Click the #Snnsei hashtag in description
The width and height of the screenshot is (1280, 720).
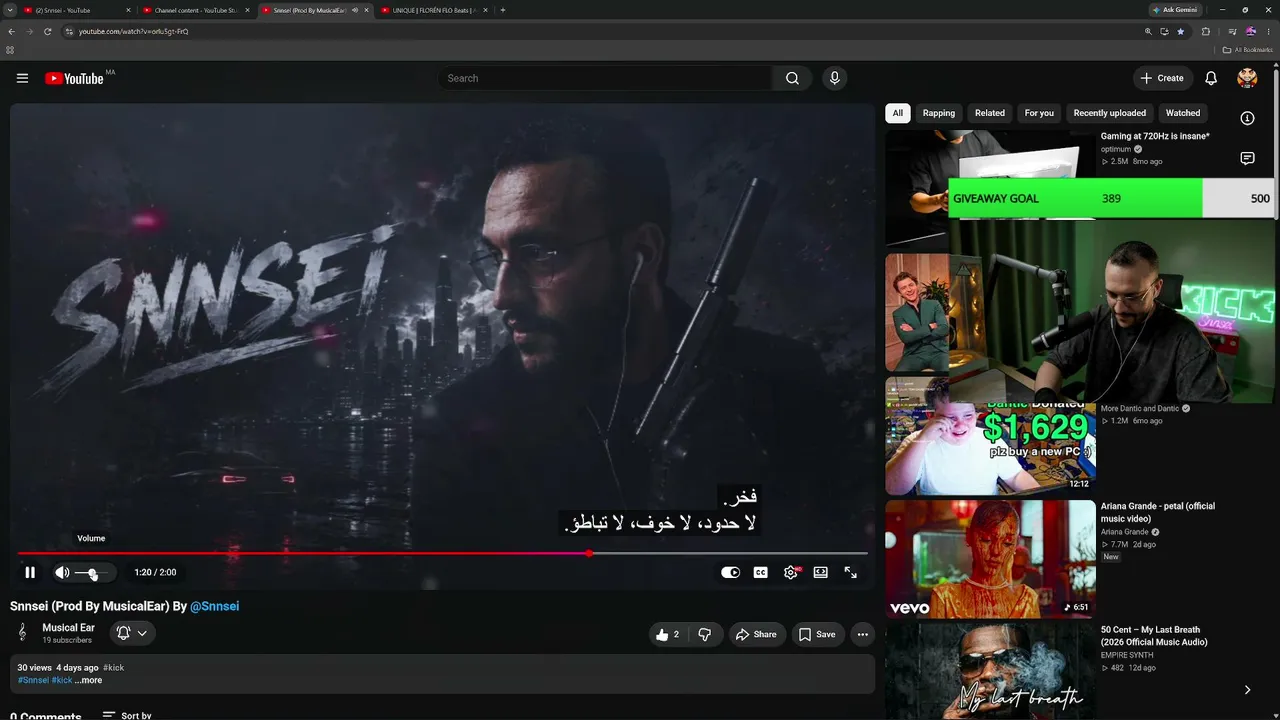tap(33, 680)
